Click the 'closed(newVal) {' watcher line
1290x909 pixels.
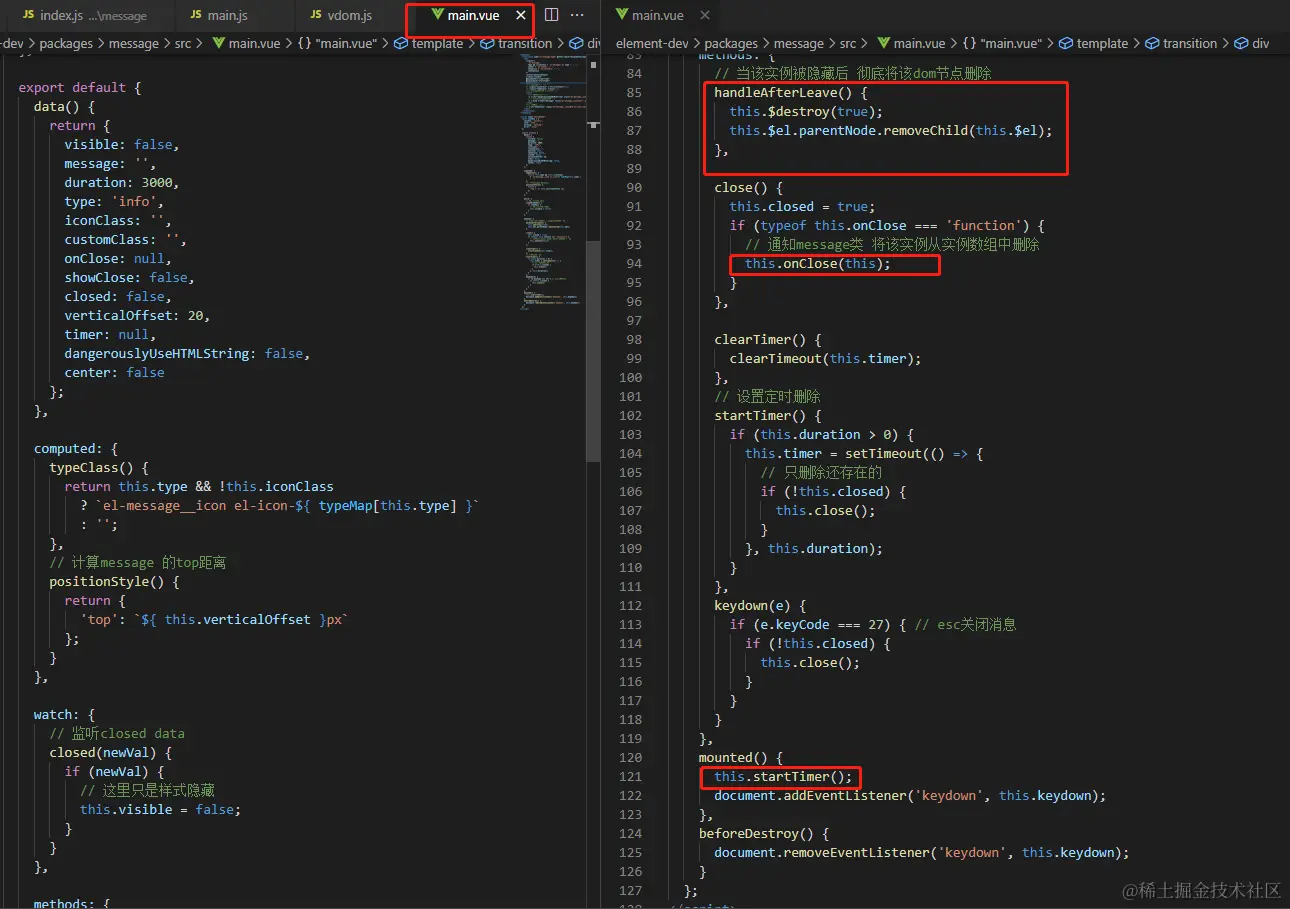111,753
